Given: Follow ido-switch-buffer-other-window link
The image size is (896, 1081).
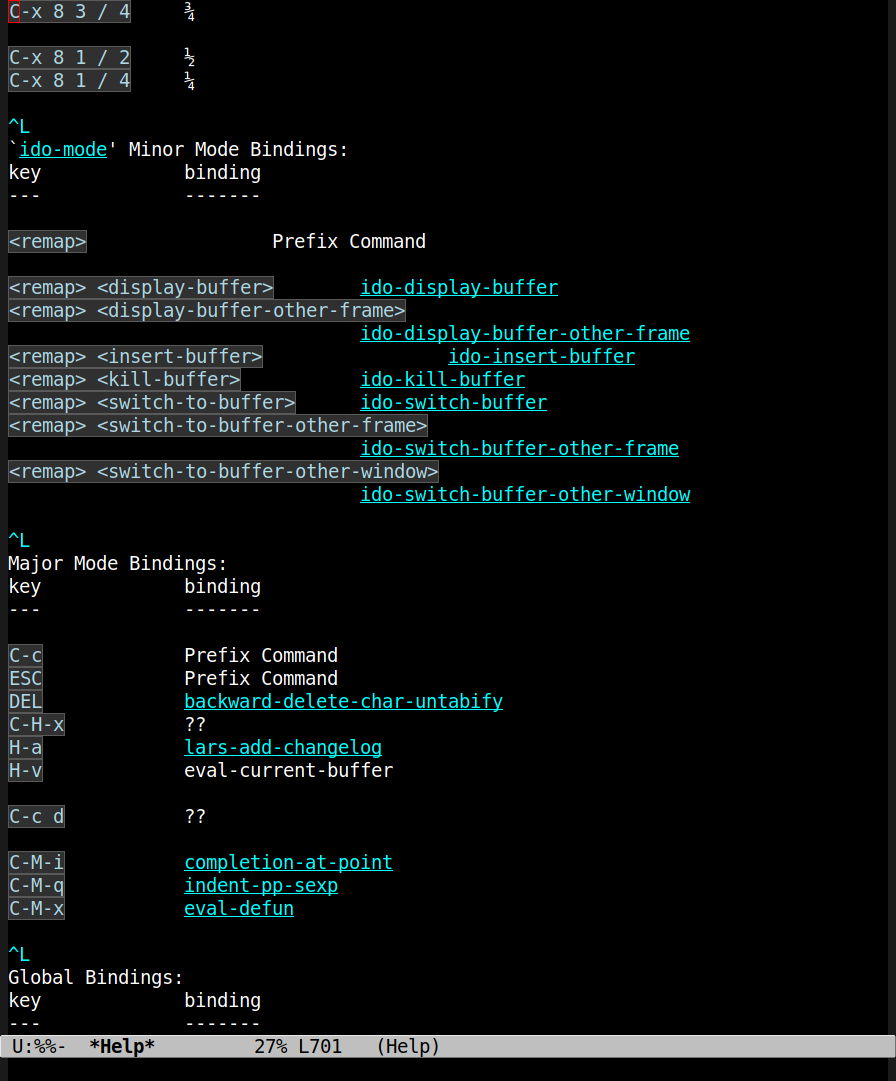Looking at the screenshot, I should tap(525, 494).
